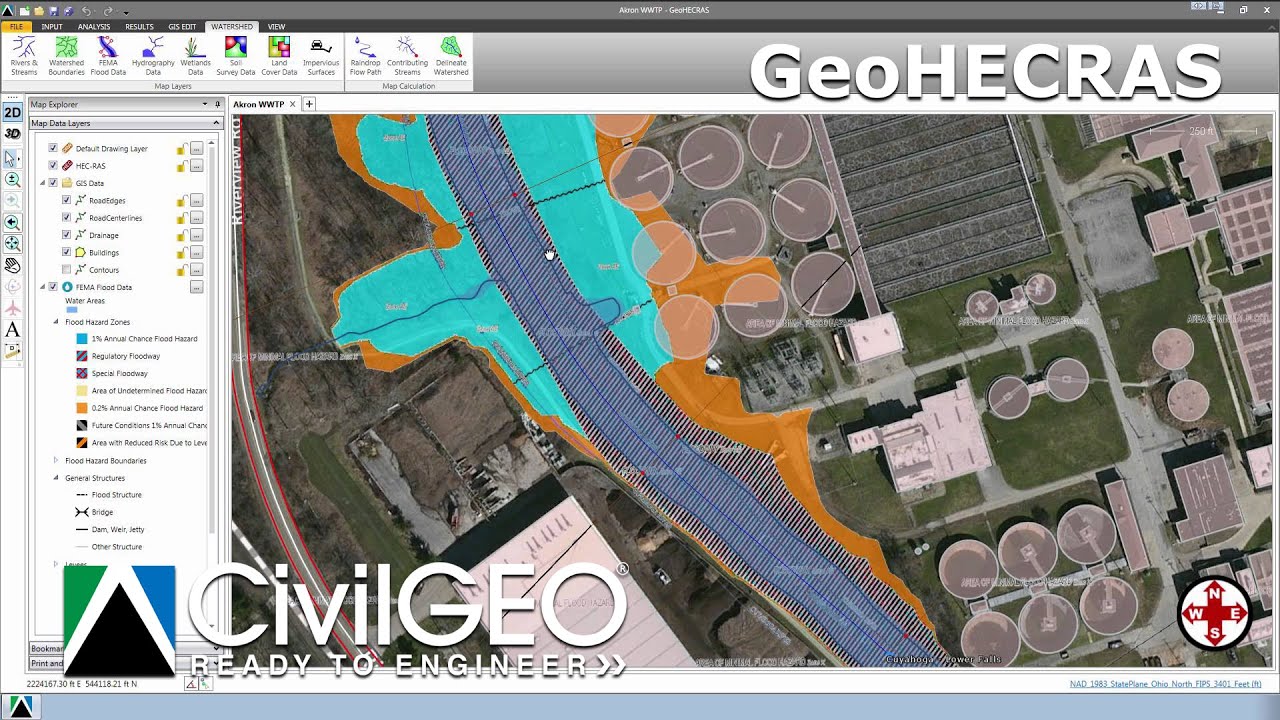
Task: Toggle lock icon for RoadEdges layer
Action: tap(182, 200)
